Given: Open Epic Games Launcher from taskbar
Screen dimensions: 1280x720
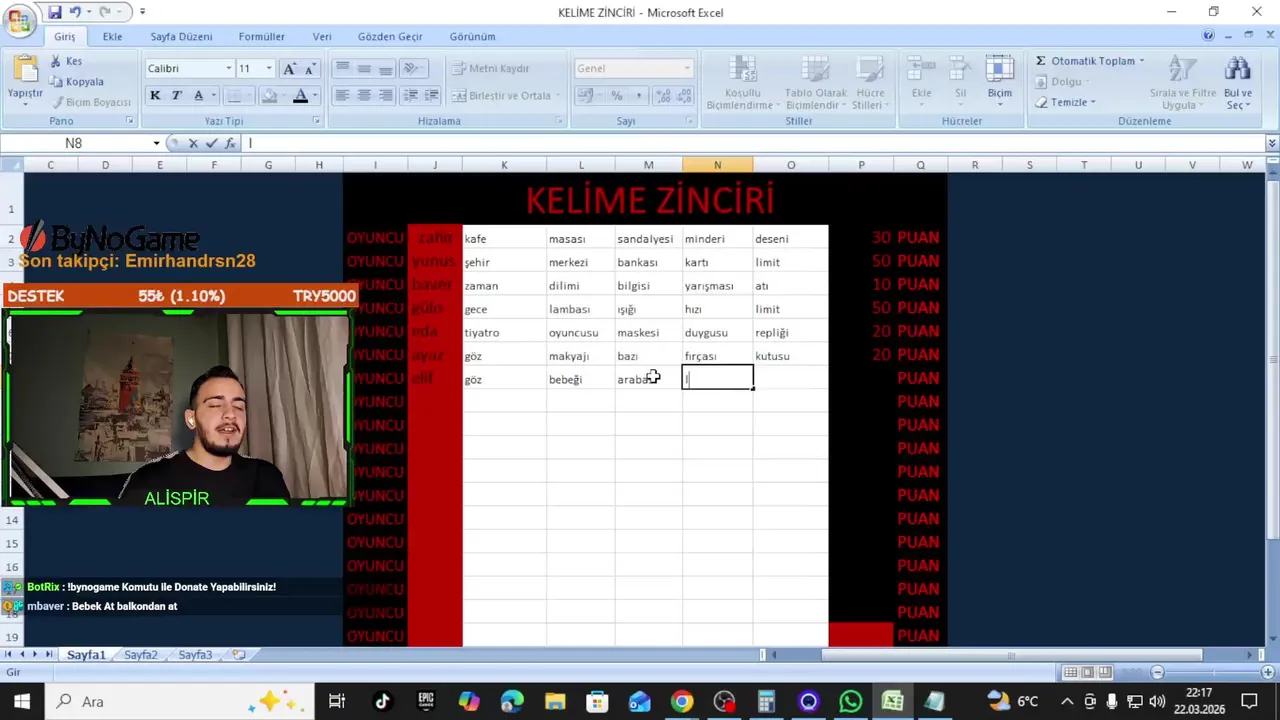Looking at the screenshot, I should click(426, 701).
